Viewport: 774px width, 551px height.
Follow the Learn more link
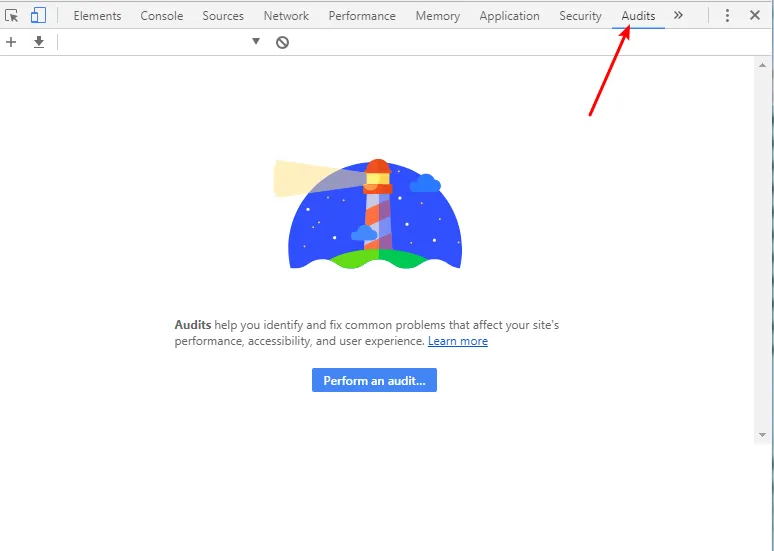(x=458, y=341)
